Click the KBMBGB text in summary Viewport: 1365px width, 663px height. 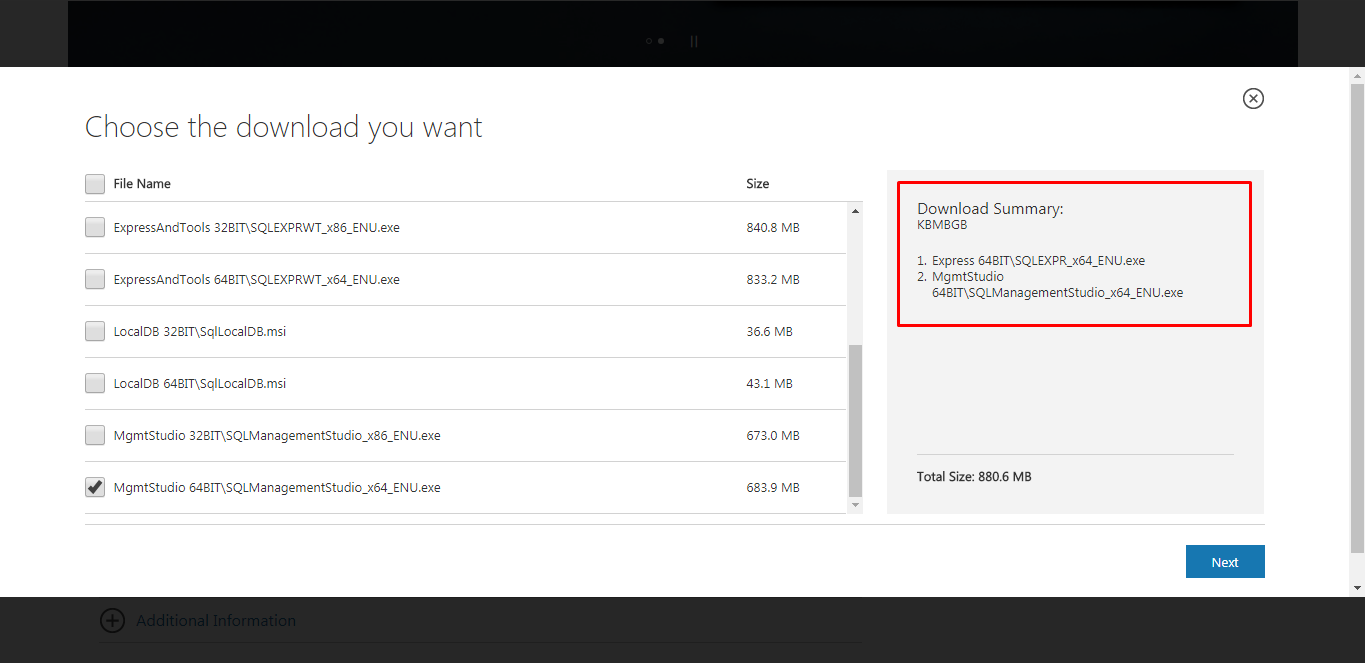tap(942, 225)
